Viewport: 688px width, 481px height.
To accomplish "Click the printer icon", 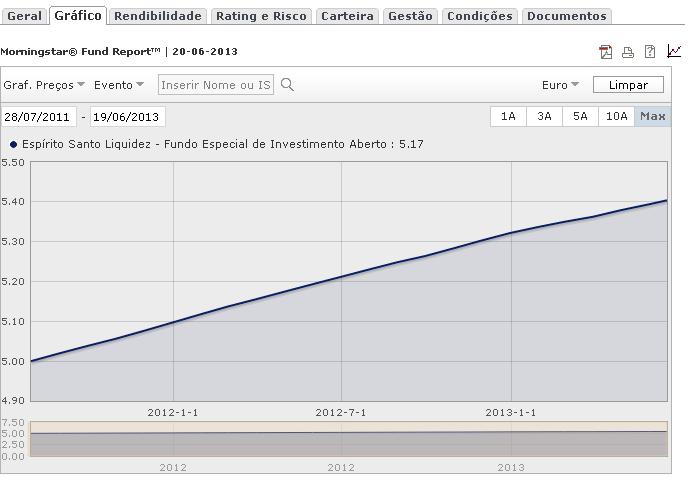I will [x=628, y=52].
